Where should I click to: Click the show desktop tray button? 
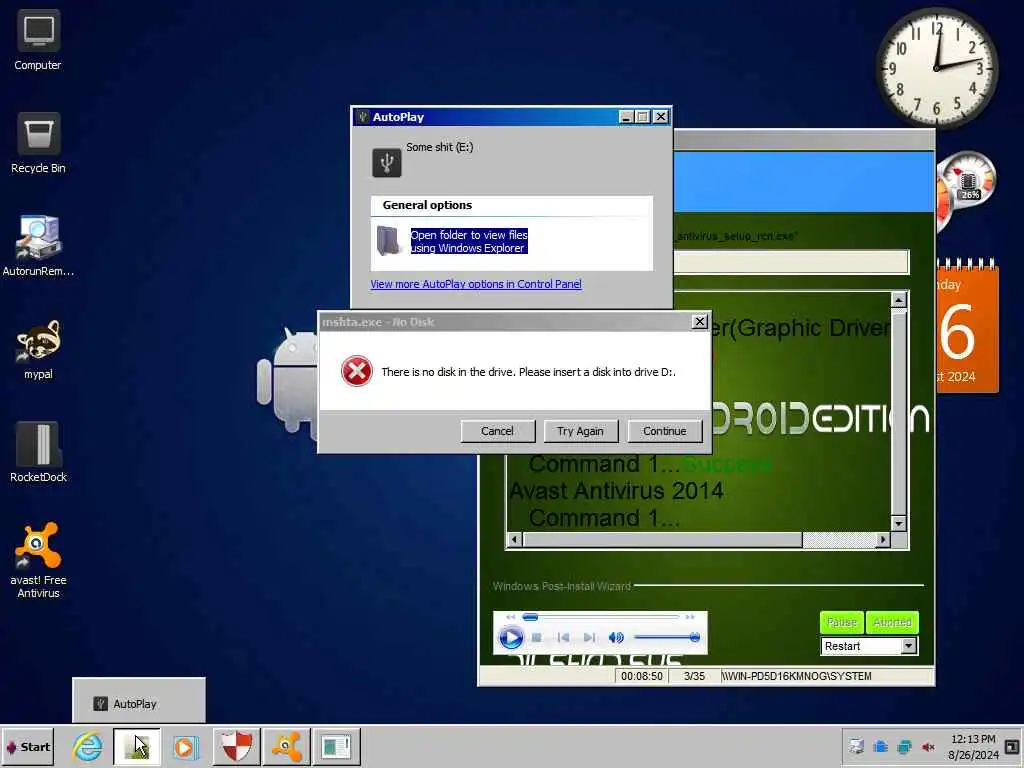pos(1012,746)
